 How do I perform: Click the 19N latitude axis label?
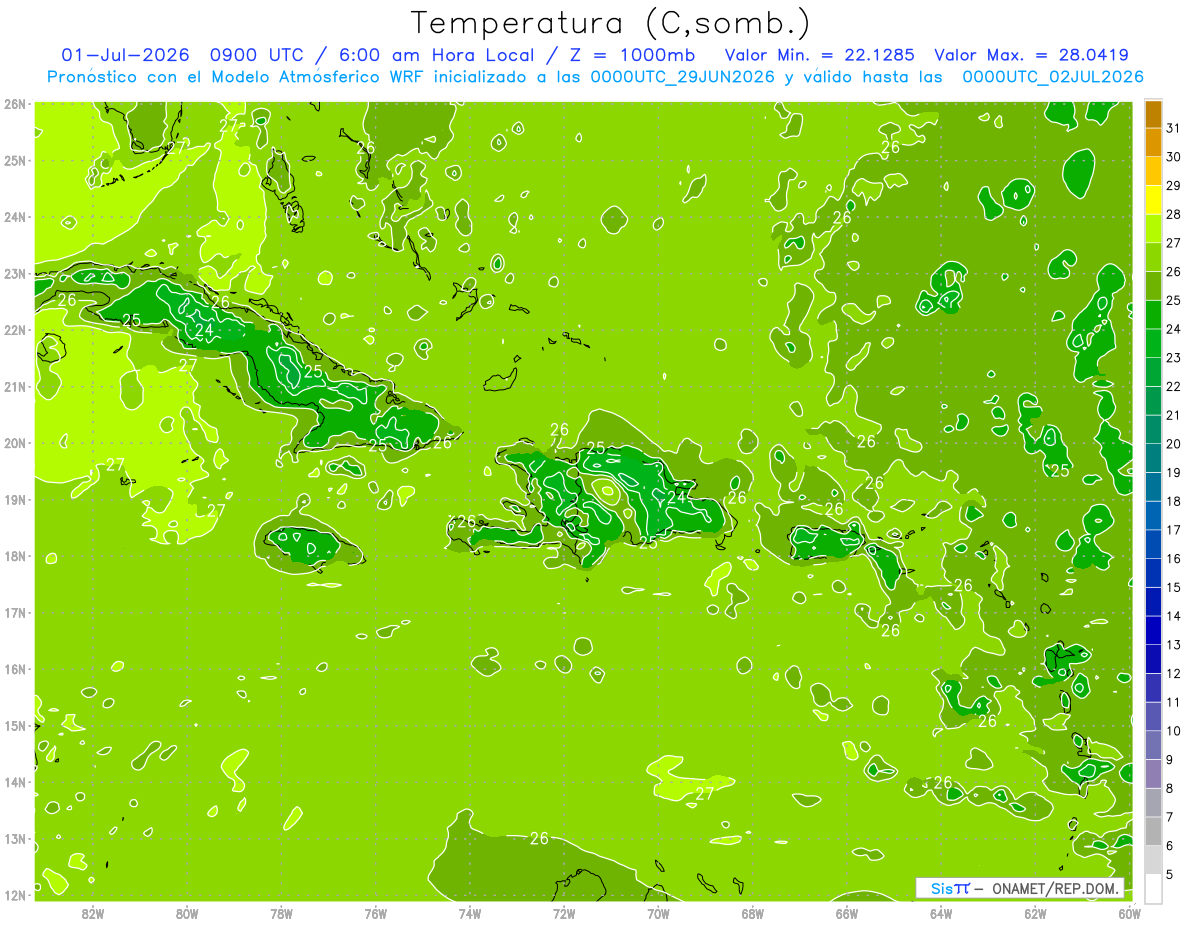14,499
